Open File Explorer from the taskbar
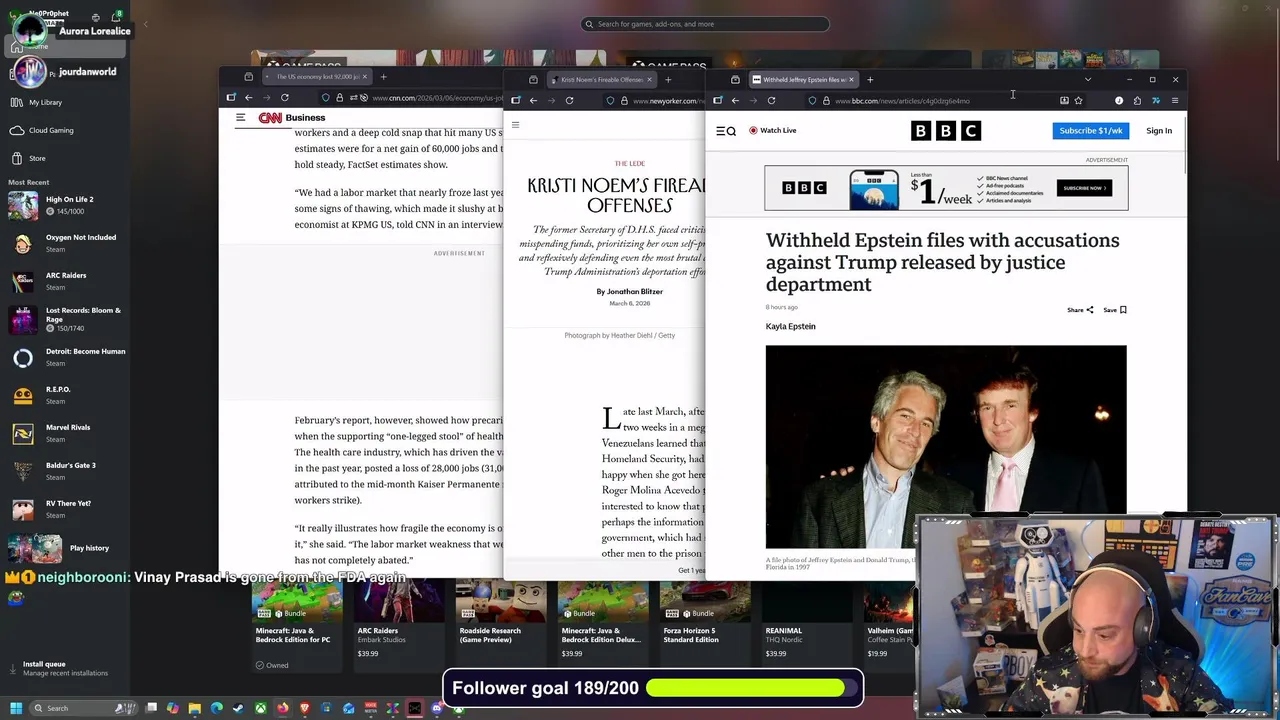Screen dimensions: 1280x720 (194, 708)
